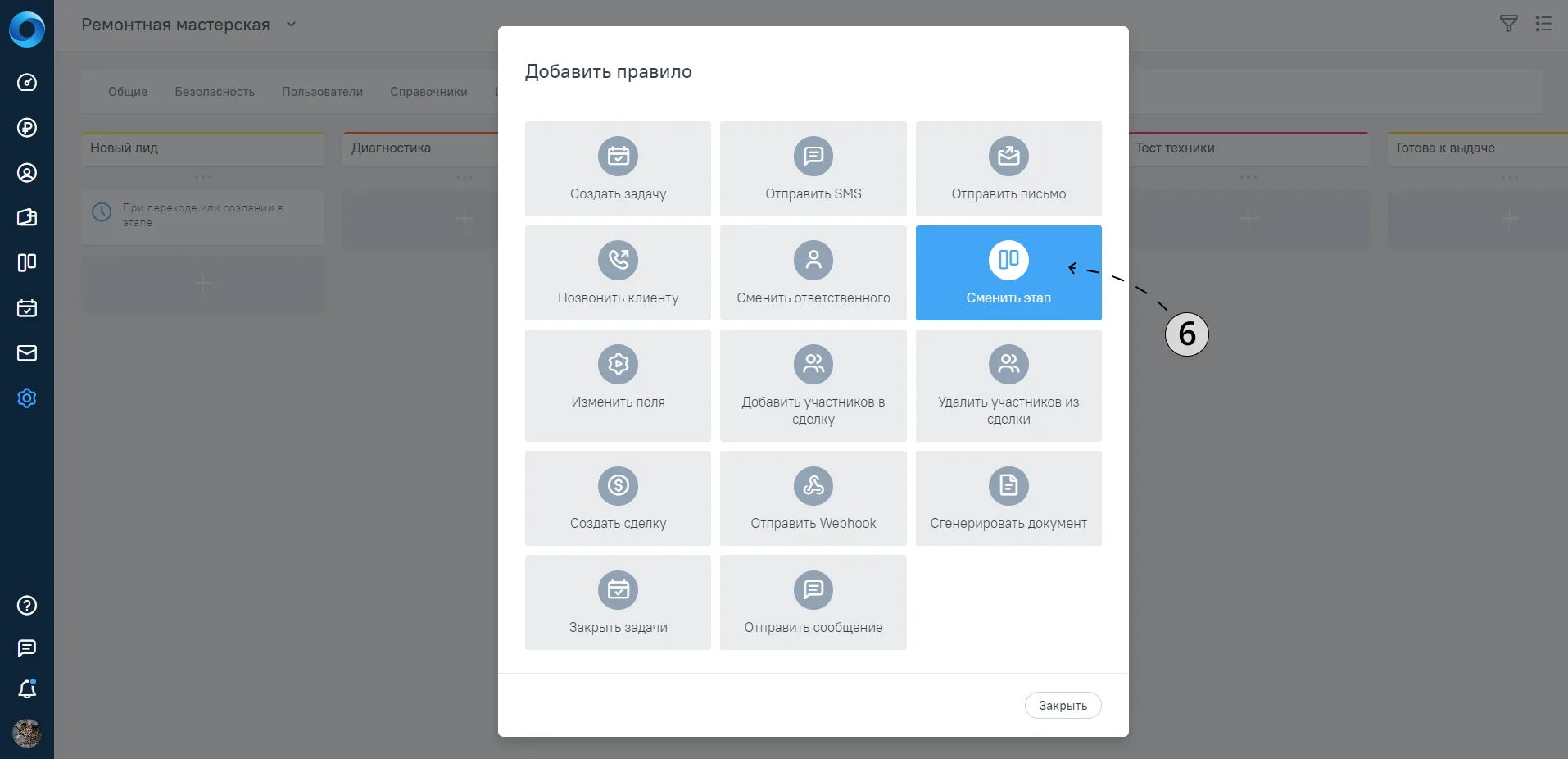Pick Сгенерировать документ rule tile
1568x759 pixels.
tap(1008, 498)
